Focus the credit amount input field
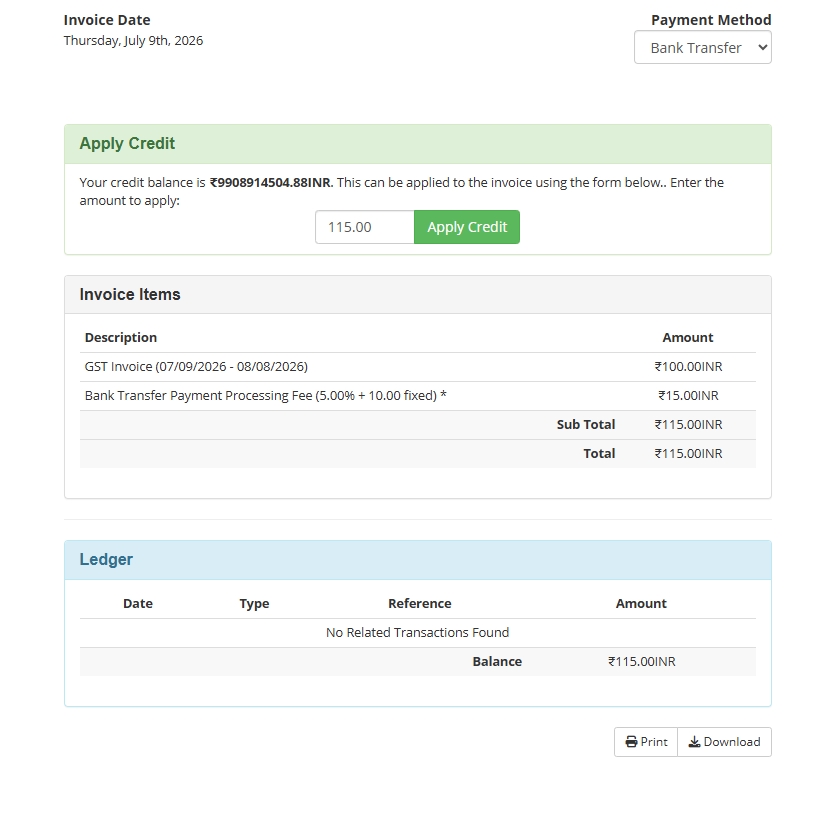Viewport: 833px width, 816px height. pyautogui.click(x=364, y=227)
